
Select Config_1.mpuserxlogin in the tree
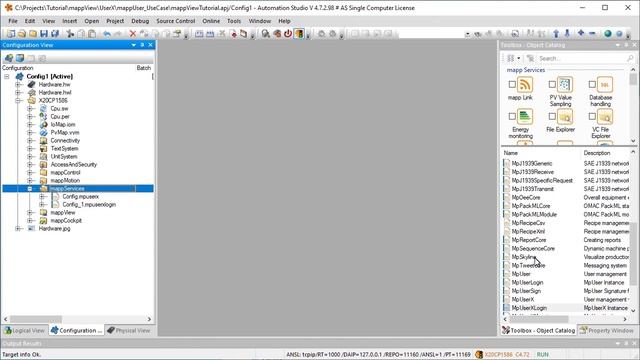pyautogui.click(x=89, y=204)
